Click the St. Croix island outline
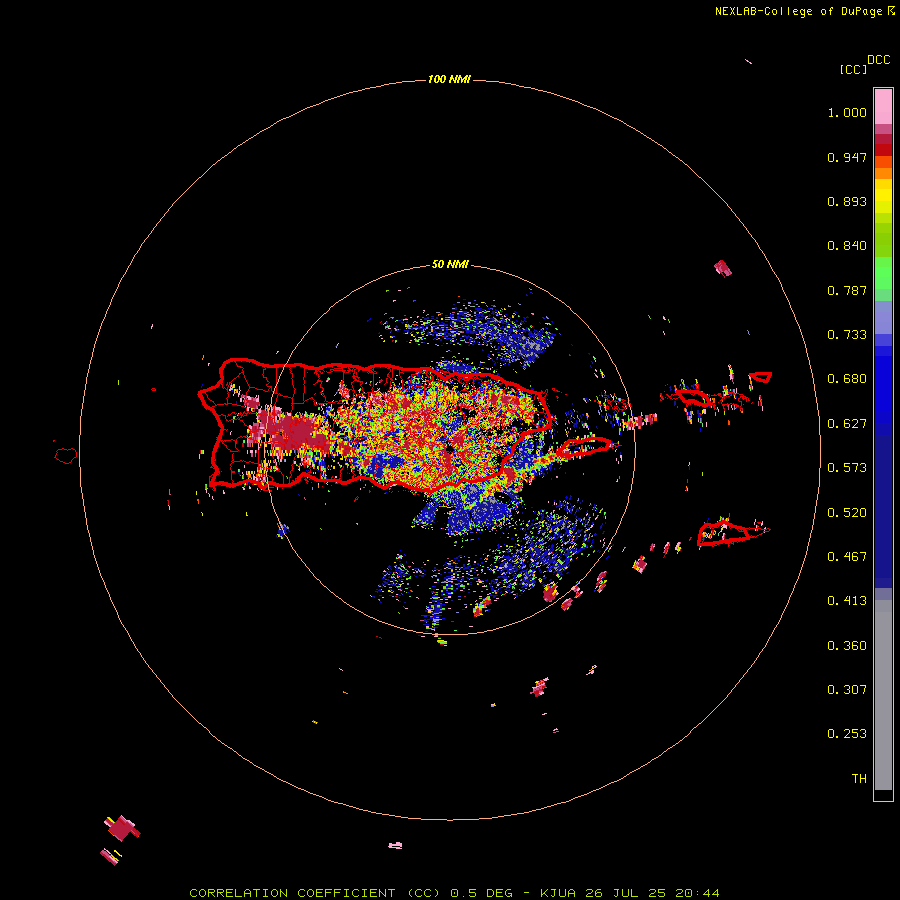 click(724, 533)
